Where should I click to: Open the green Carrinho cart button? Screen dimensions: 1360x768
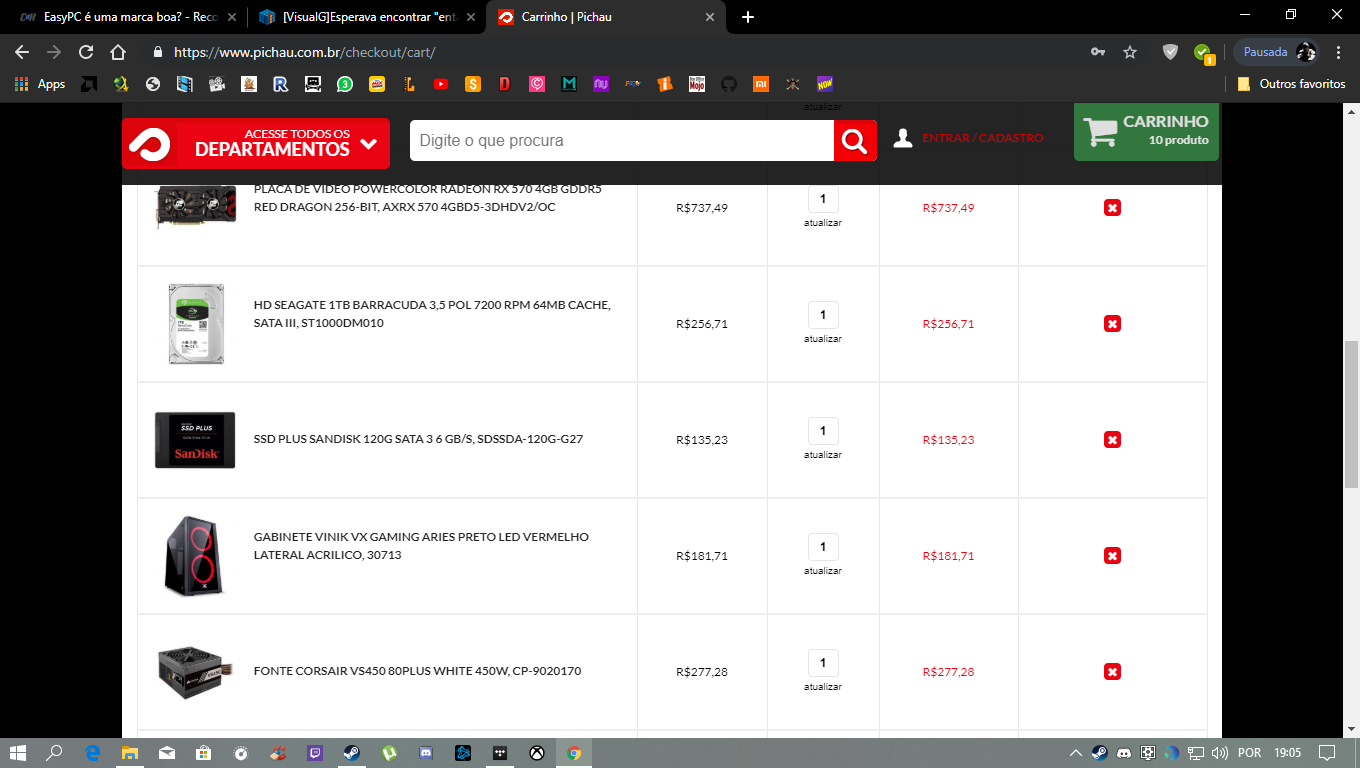coord(1147,131)
